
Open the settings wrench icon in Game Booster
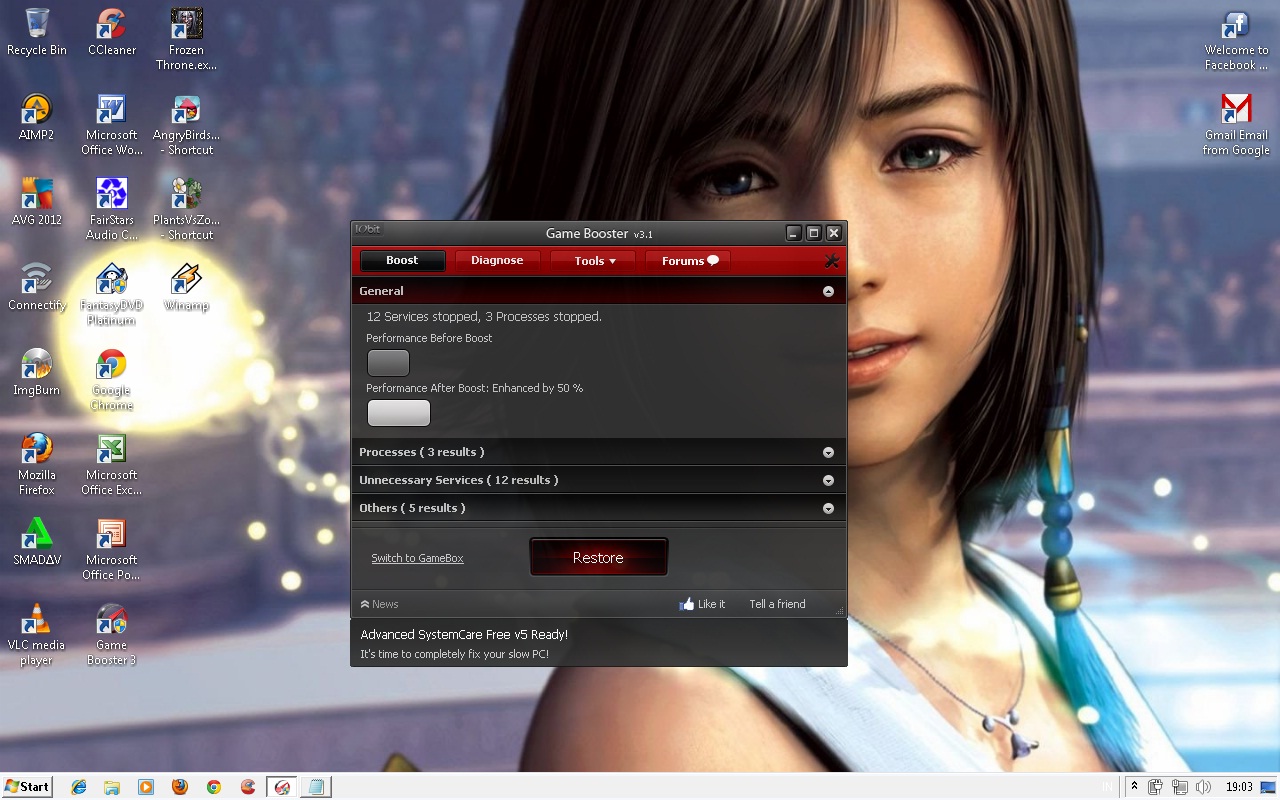(x=831, y=261)
